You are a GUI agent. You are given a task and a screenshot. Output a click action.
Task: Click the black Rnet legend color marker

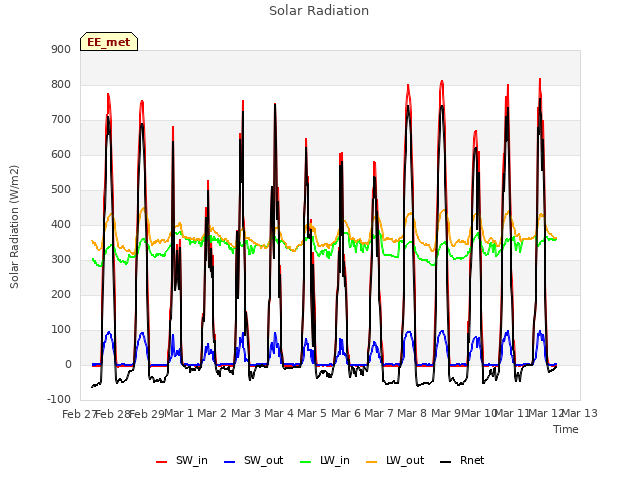click(446, 462)
